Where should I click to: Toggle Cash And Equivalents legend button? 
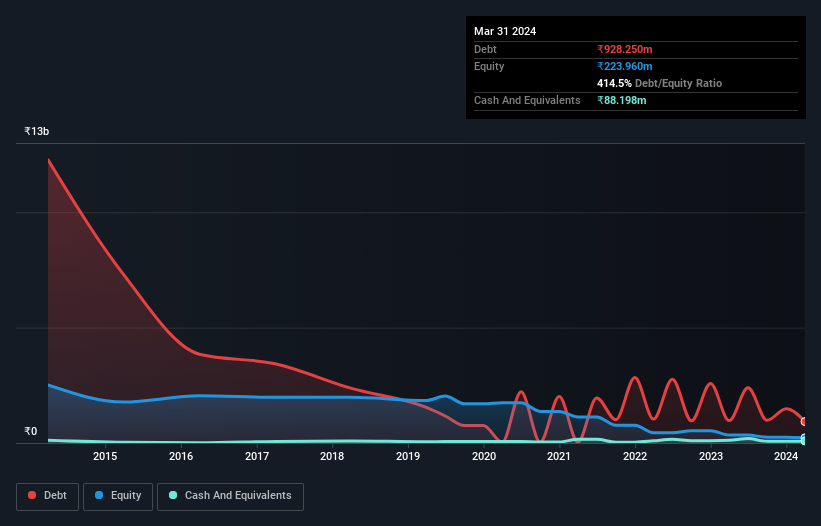230,496
